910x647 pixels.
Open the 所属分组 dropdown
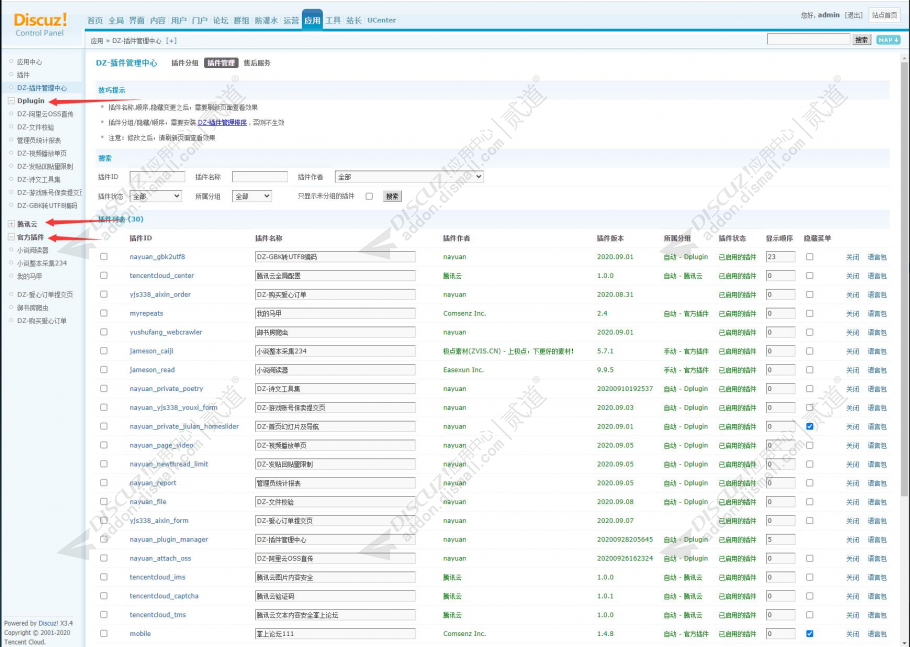pyautogui.click(x=252, y=196)
